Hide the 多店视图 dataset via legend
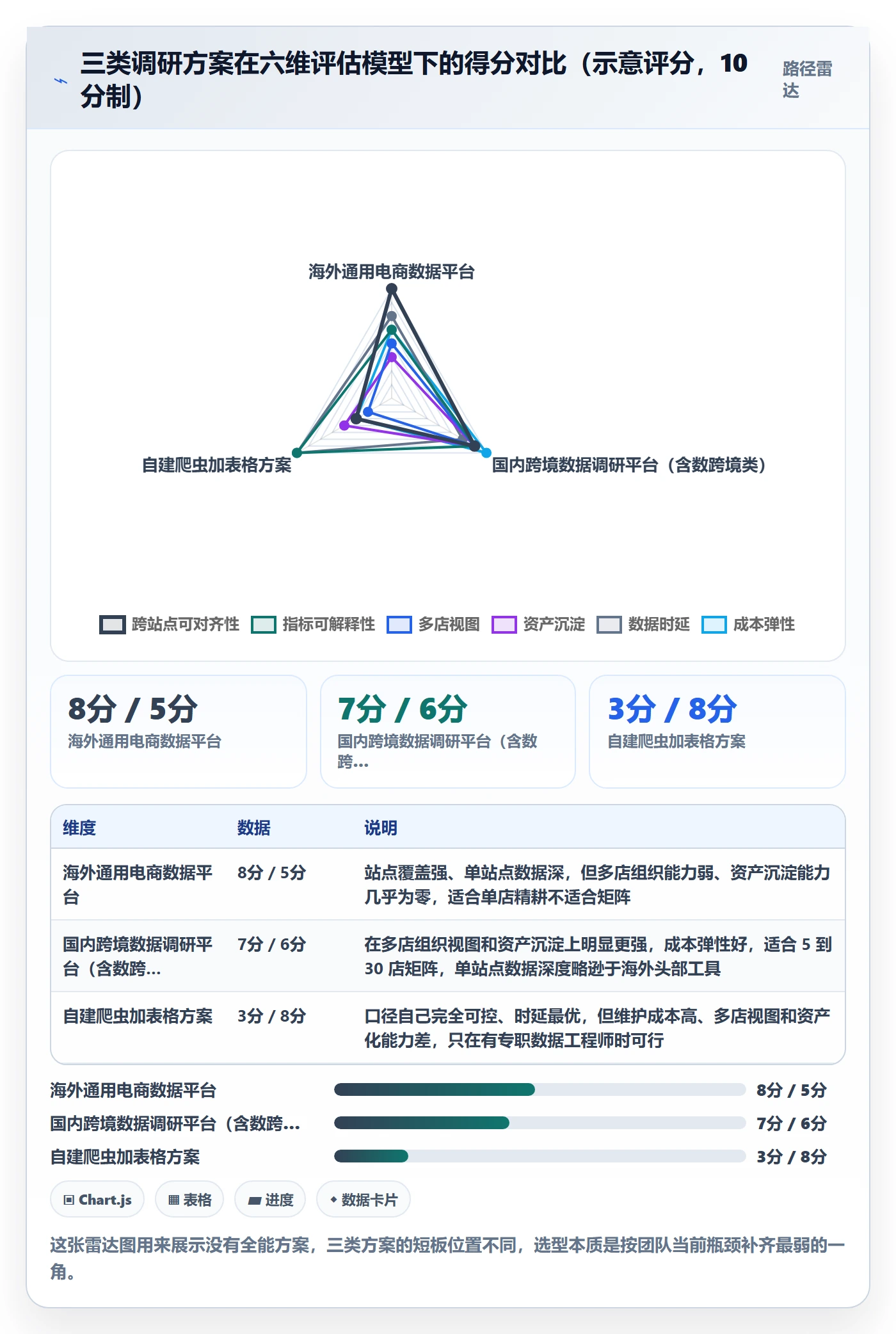The width and height of the screenshot is (896, 1334). pyautogui.click(x=433, y=624)
